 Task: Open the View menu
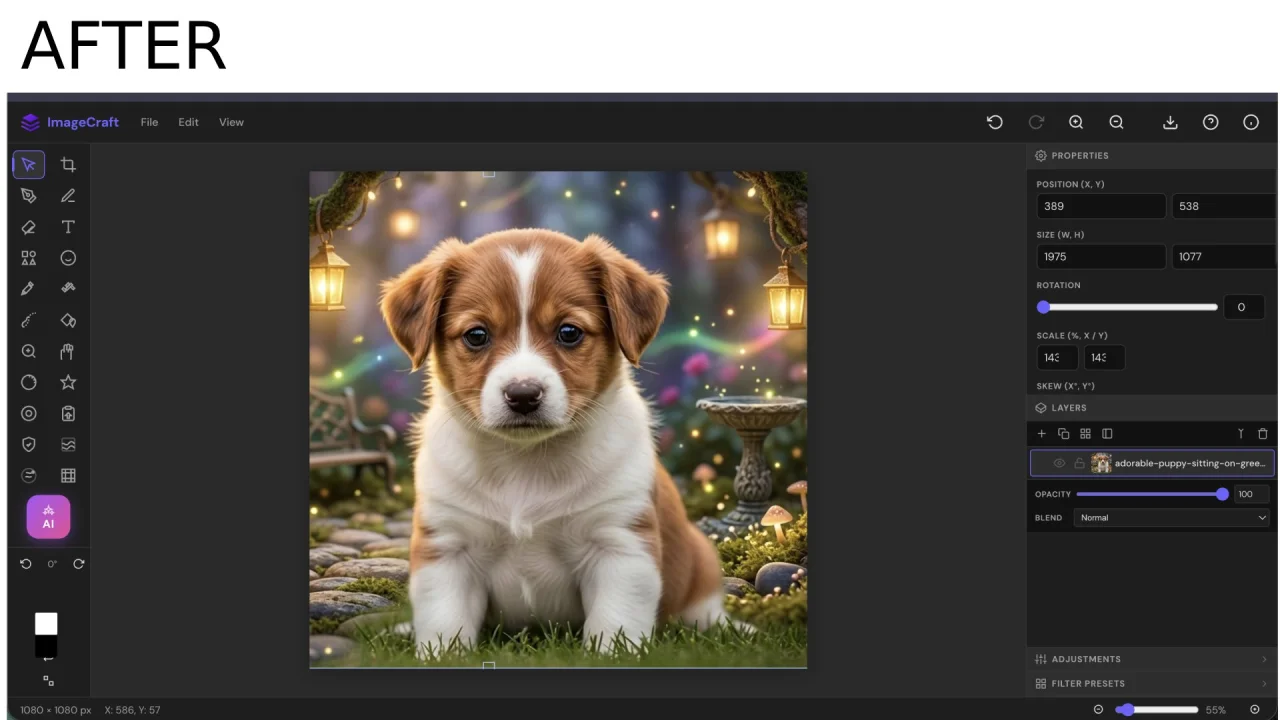(x=231, y=122)
